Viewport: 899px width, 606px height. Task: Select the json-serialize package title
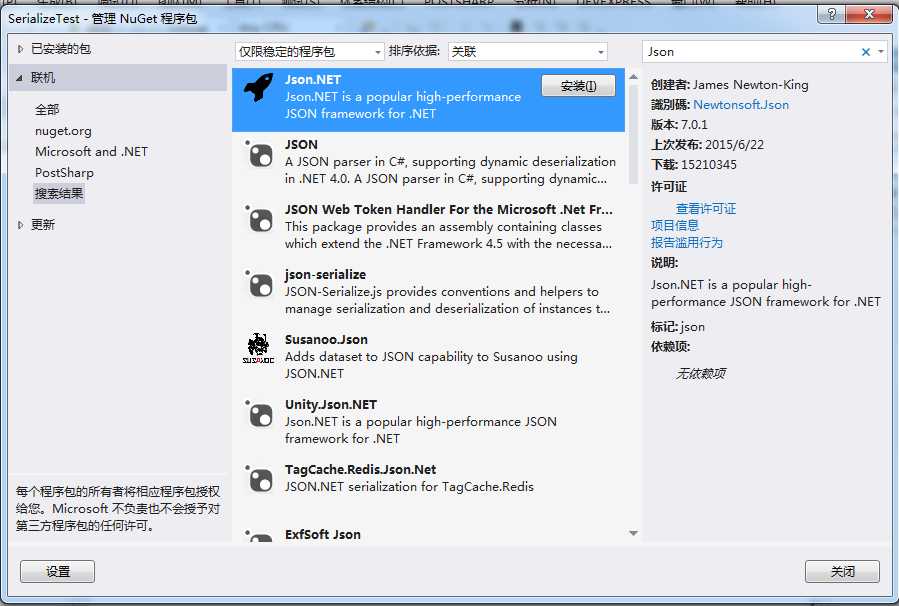click(x=325, y=275)
